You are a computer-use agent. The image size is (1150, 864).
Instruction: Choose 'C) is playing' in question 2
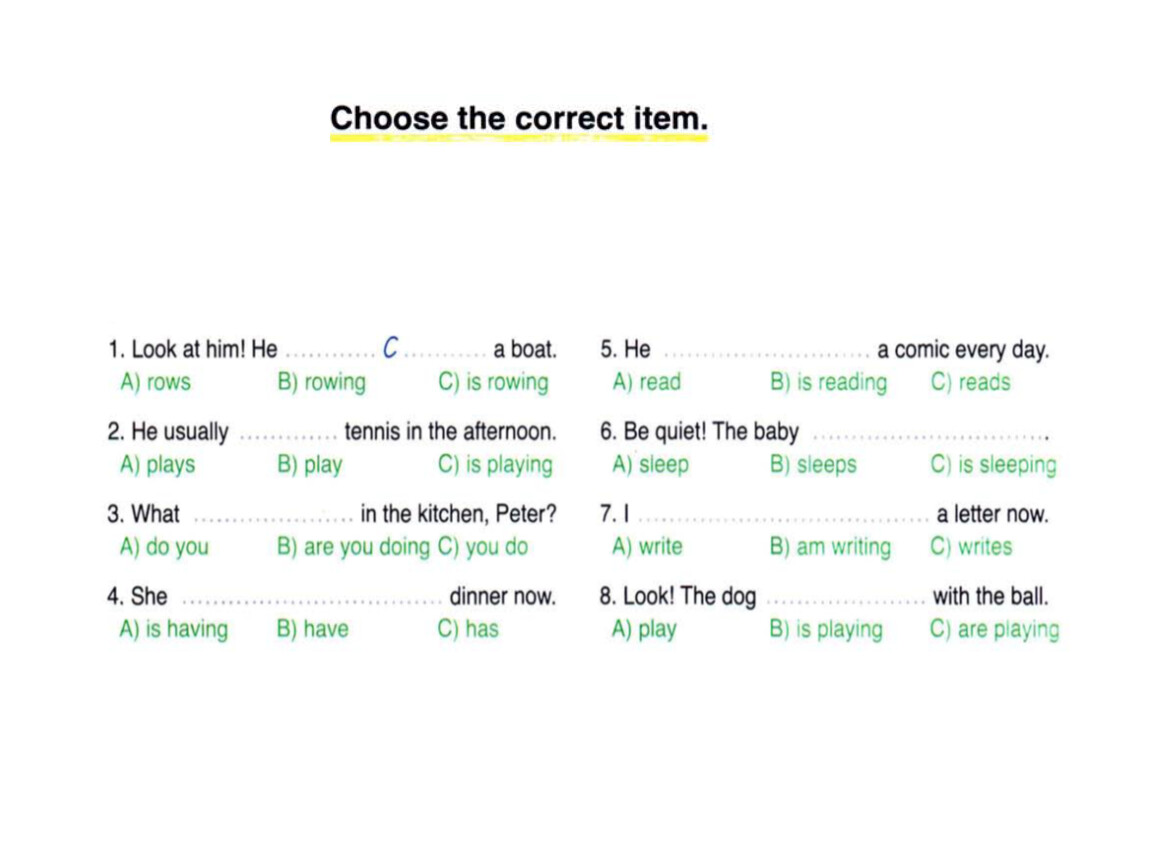[495, 465]
